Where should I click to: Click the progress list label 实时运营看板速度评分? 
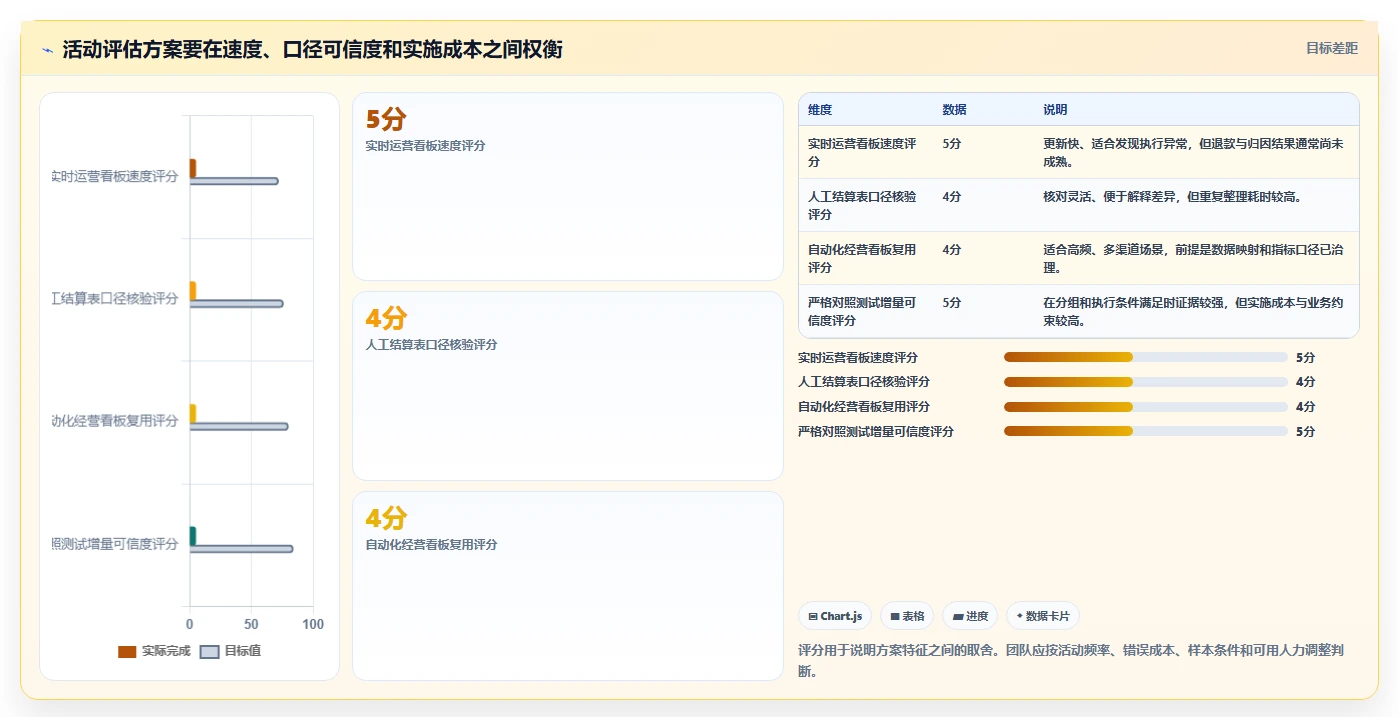point(858,357)
